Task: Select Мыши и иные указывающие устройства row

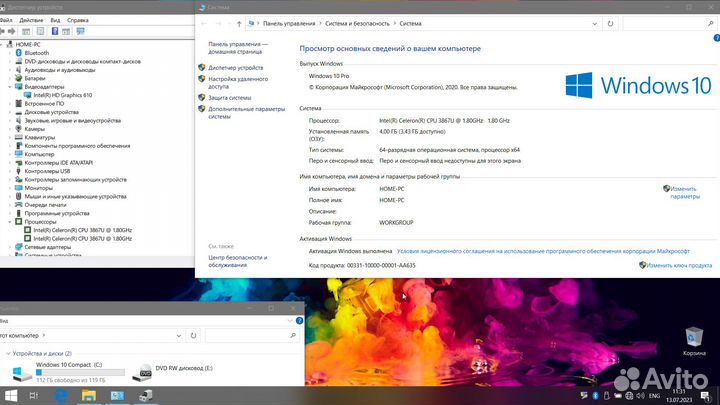Action: click(x=75, y=197)
